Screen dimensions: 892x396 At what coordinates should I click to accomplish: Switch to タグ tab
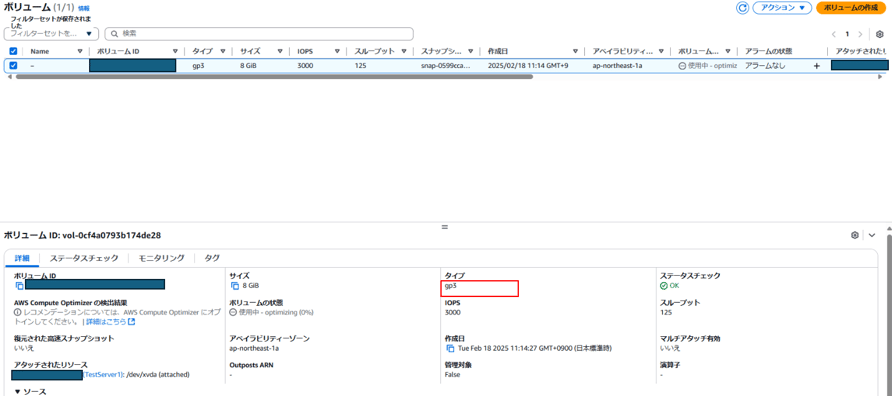tap(212, 258)
